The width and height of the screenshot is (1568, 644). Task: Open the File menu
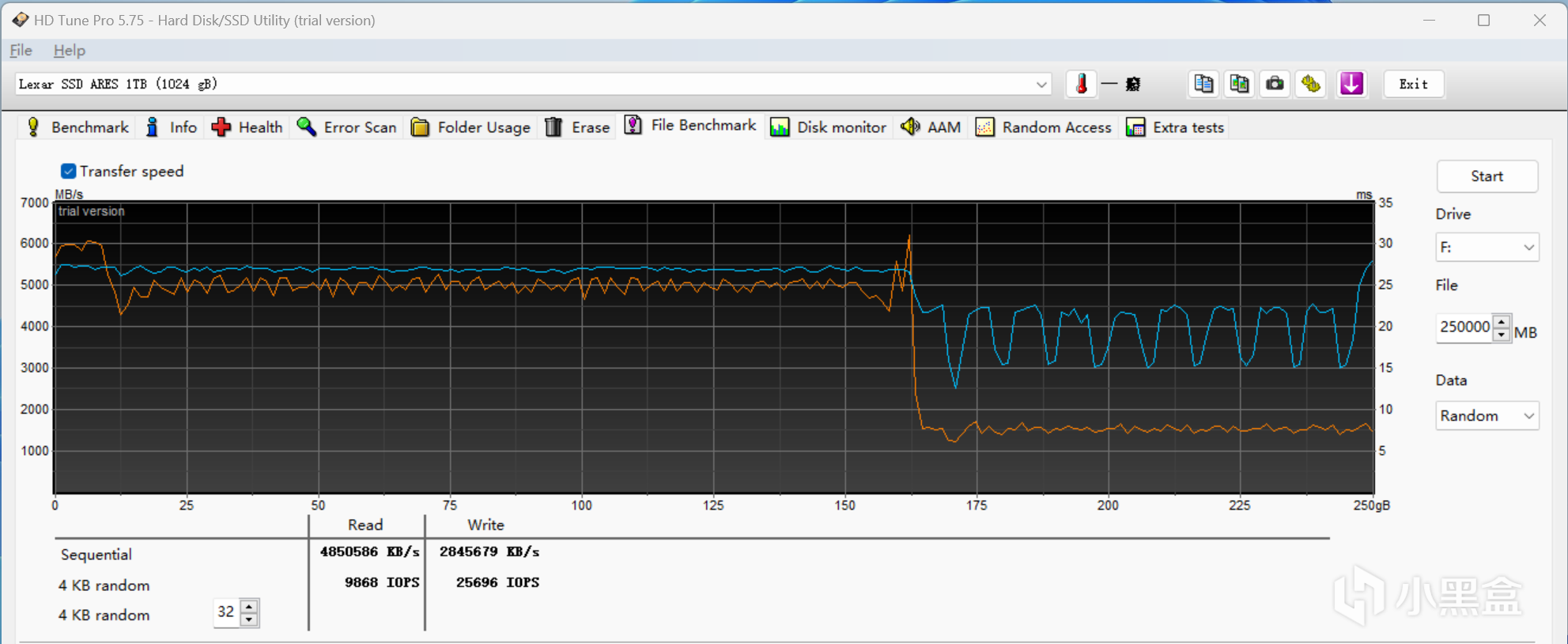click(21, 51)
